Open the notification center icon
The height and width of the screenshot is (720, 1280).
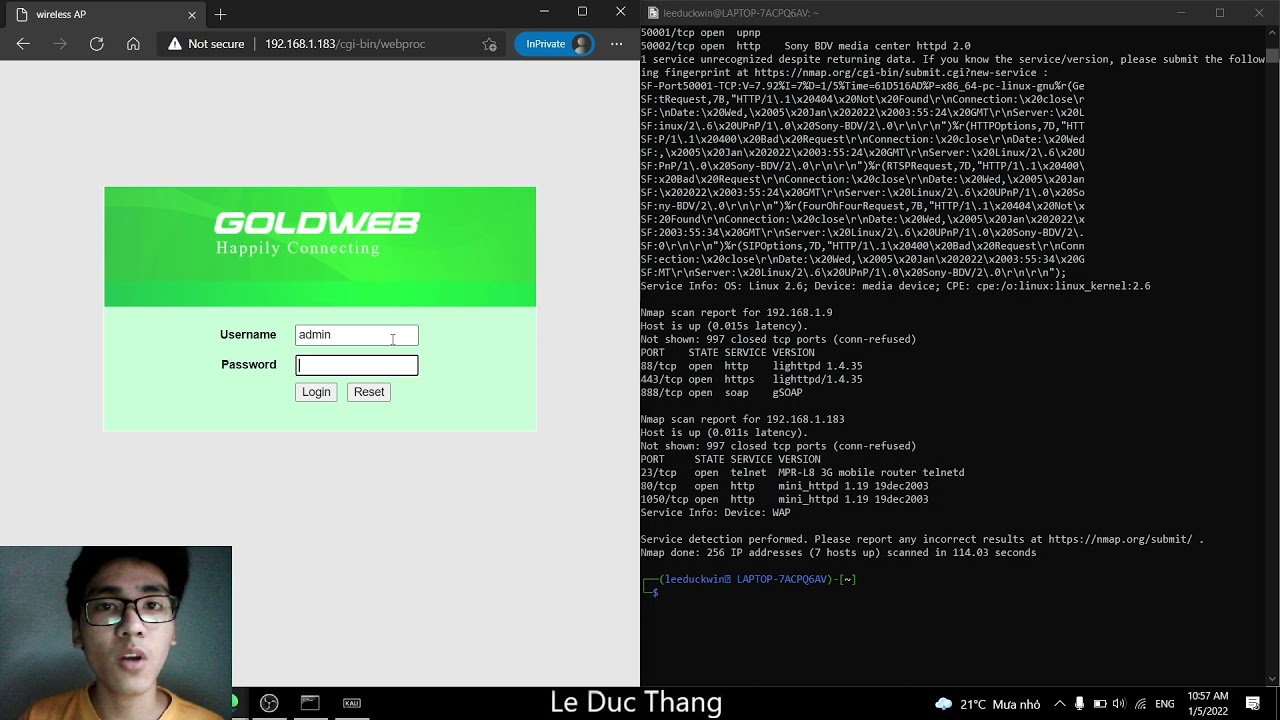pos(1253,703)
